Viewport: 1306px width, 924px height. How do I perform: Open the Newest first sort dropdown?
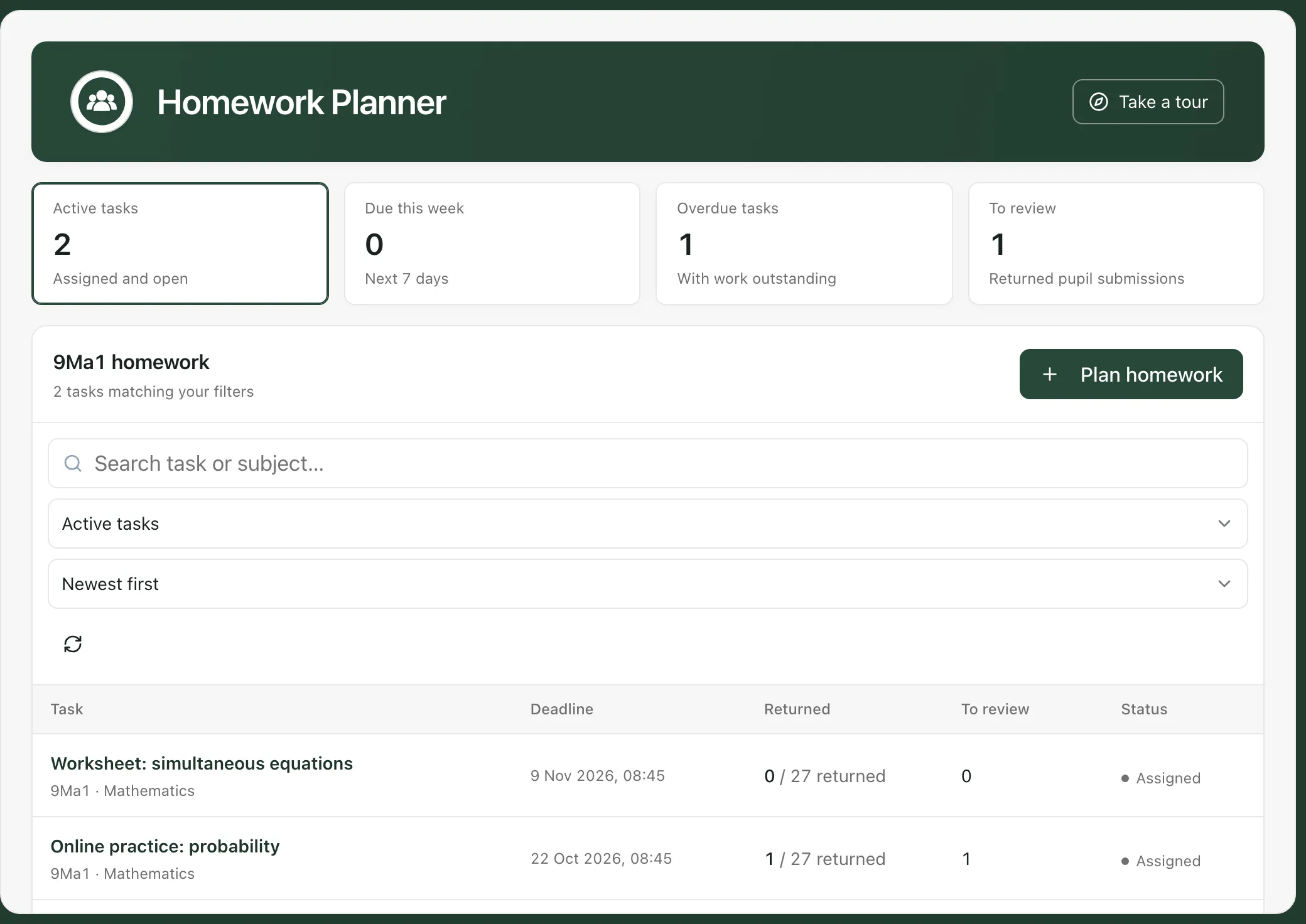(647, 584)
